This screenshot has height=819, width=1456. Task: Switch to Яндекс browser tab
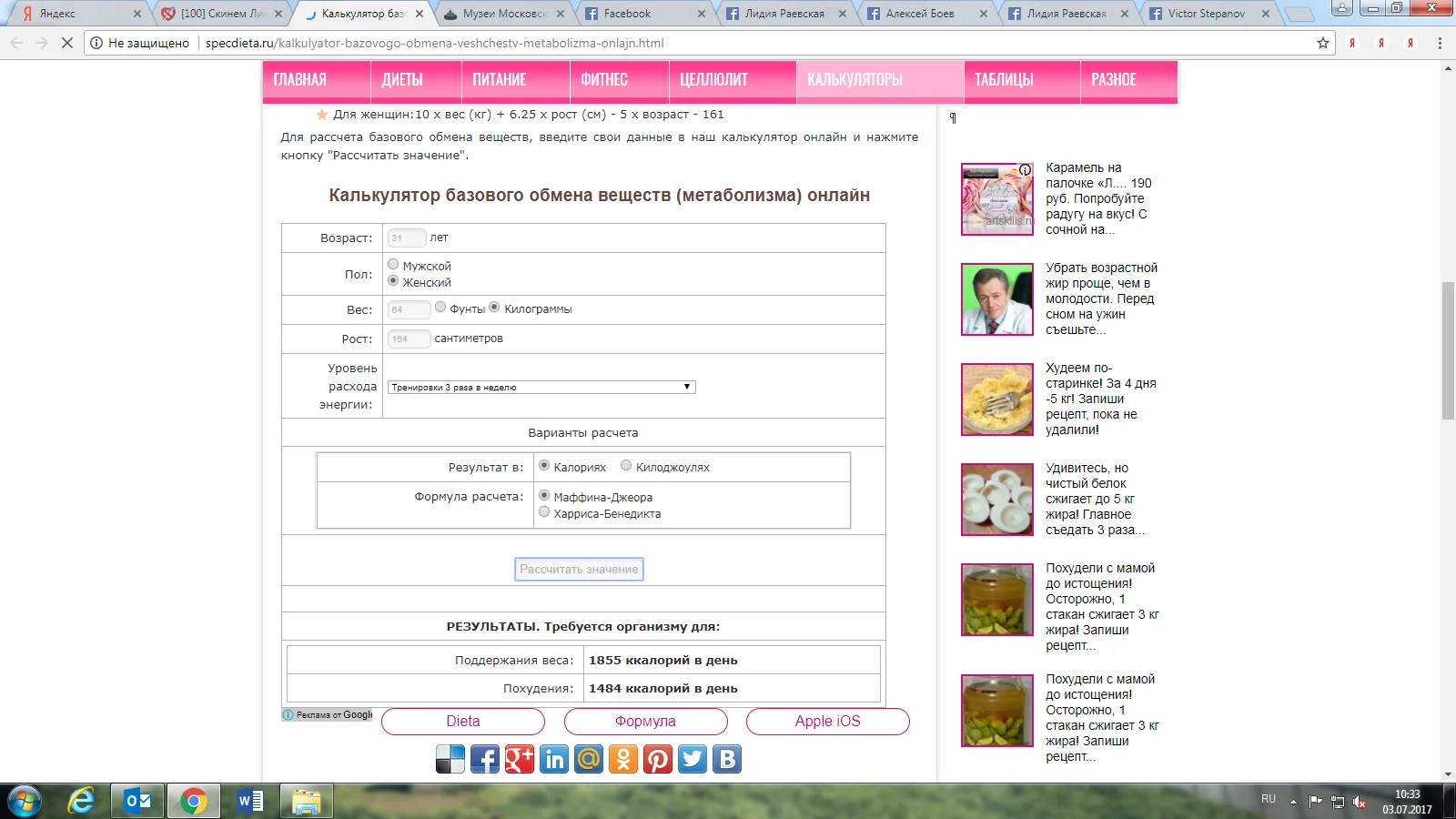click(x=80, y=14)
